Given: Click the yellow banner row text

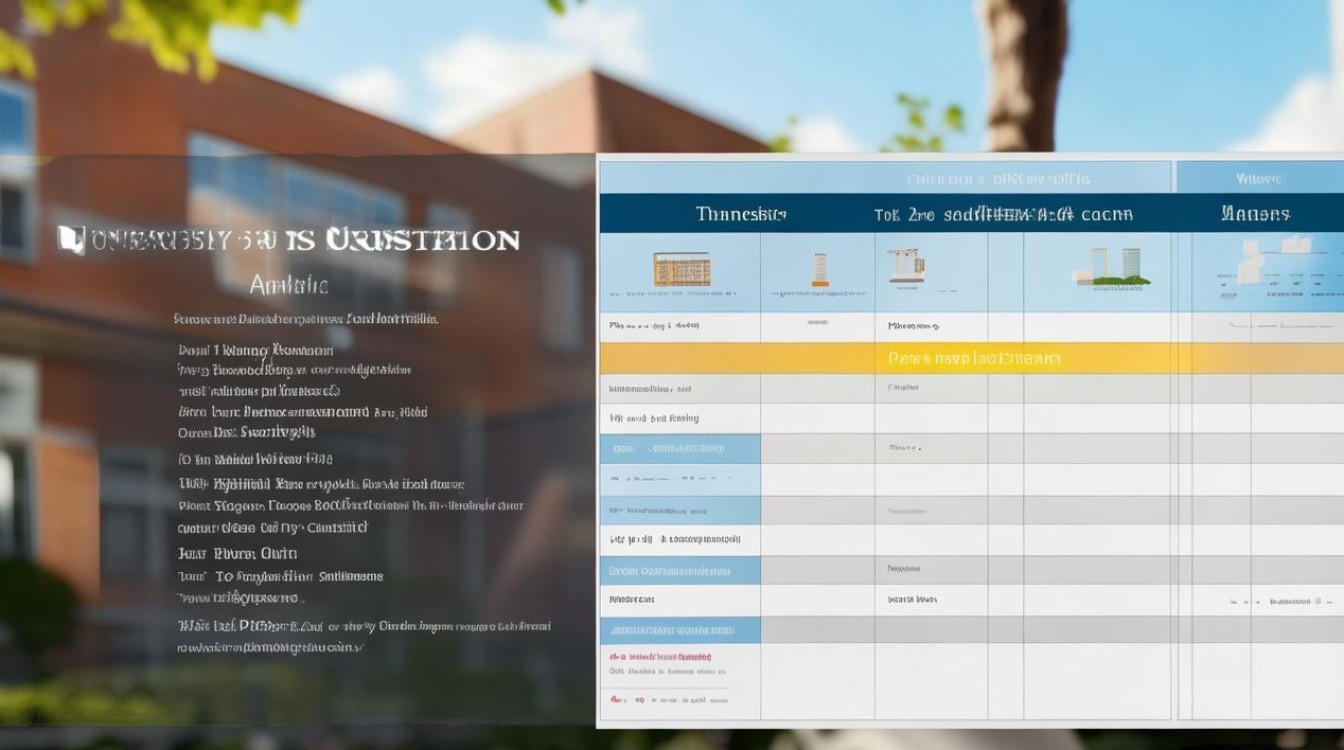Looking at the screenshot, I should (x=973, y=358).
